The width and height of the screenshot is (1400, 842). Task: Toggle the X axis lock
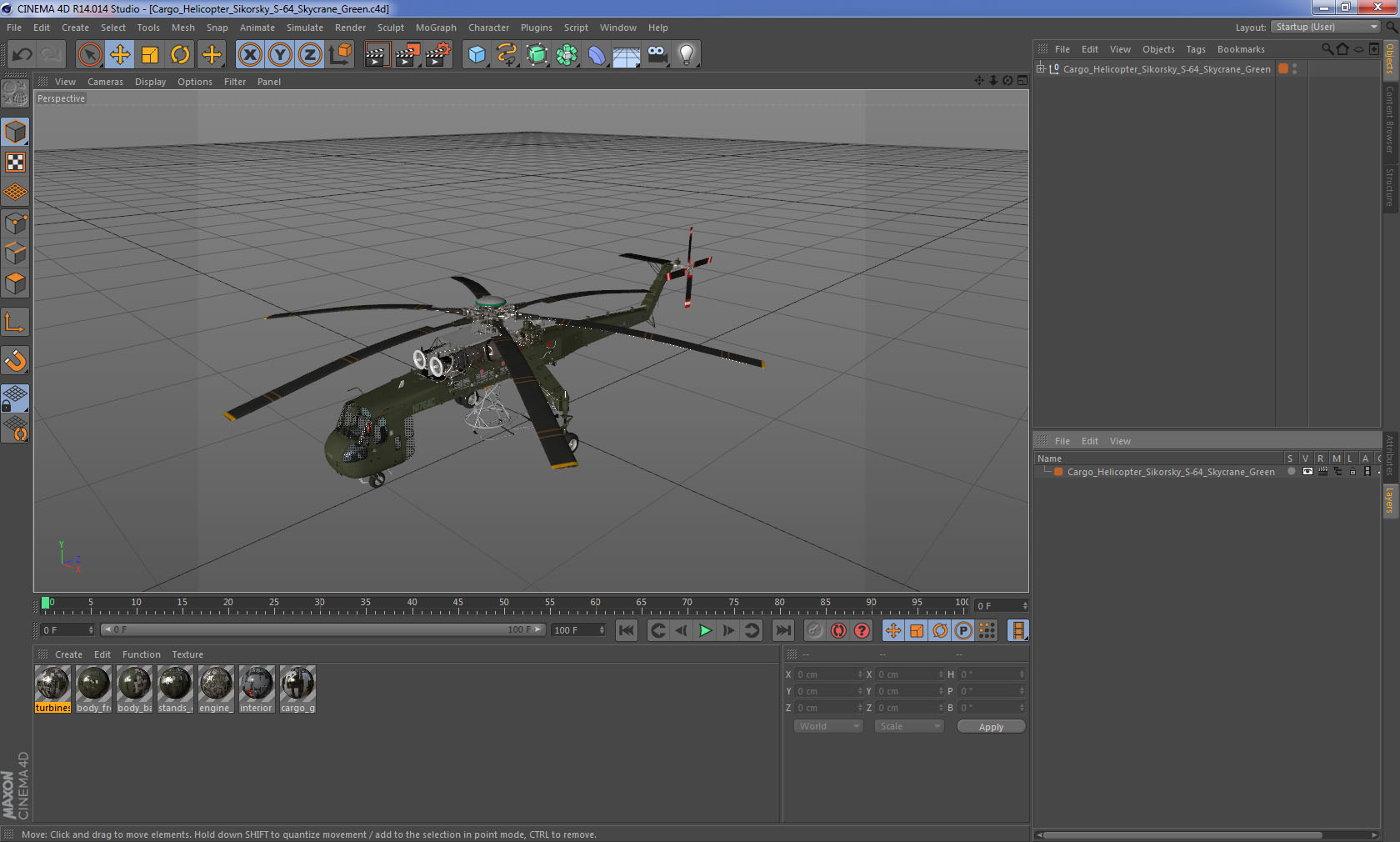click(249, 55)
